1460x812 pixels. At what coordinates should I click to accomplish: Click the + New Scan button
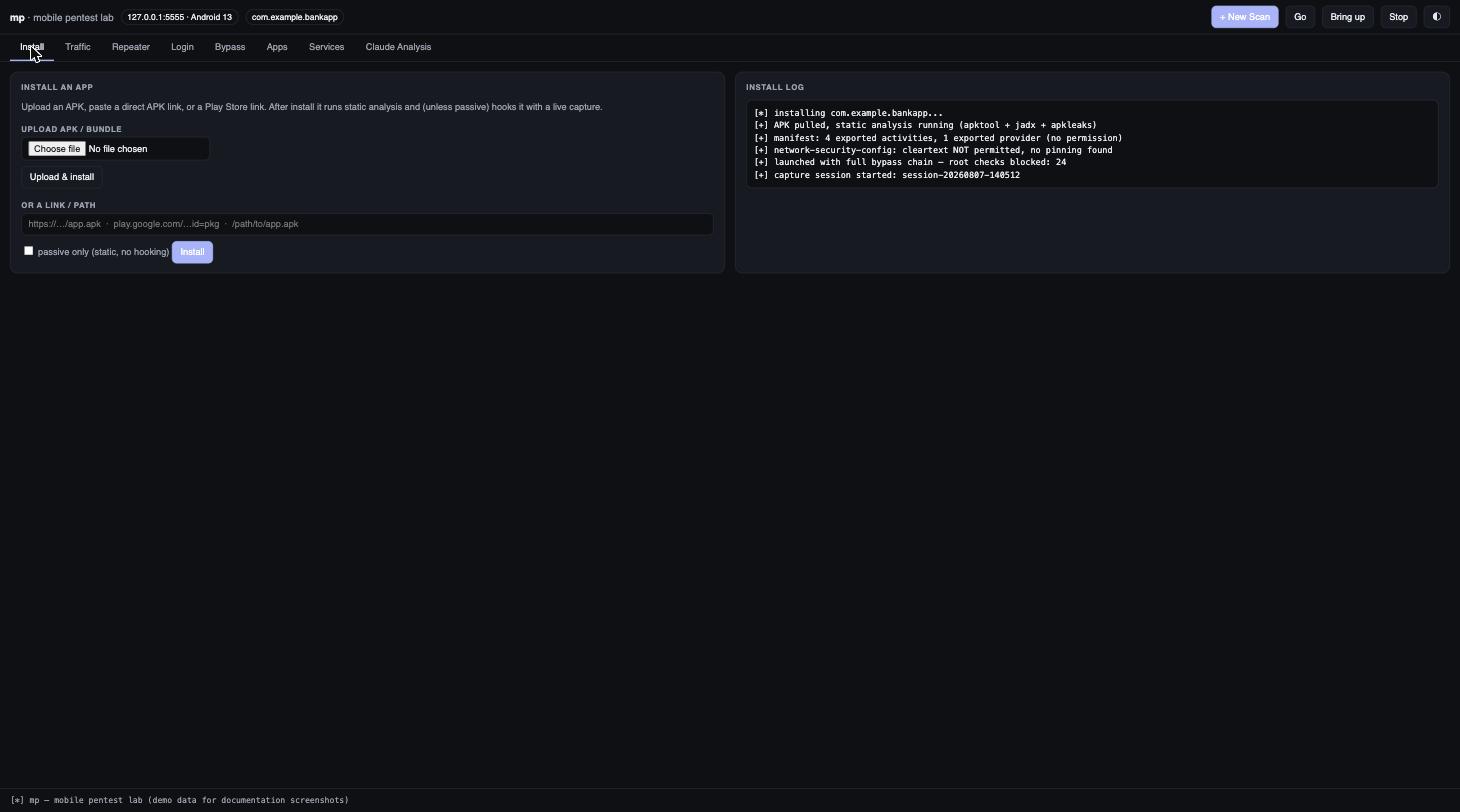[1245, 17]
